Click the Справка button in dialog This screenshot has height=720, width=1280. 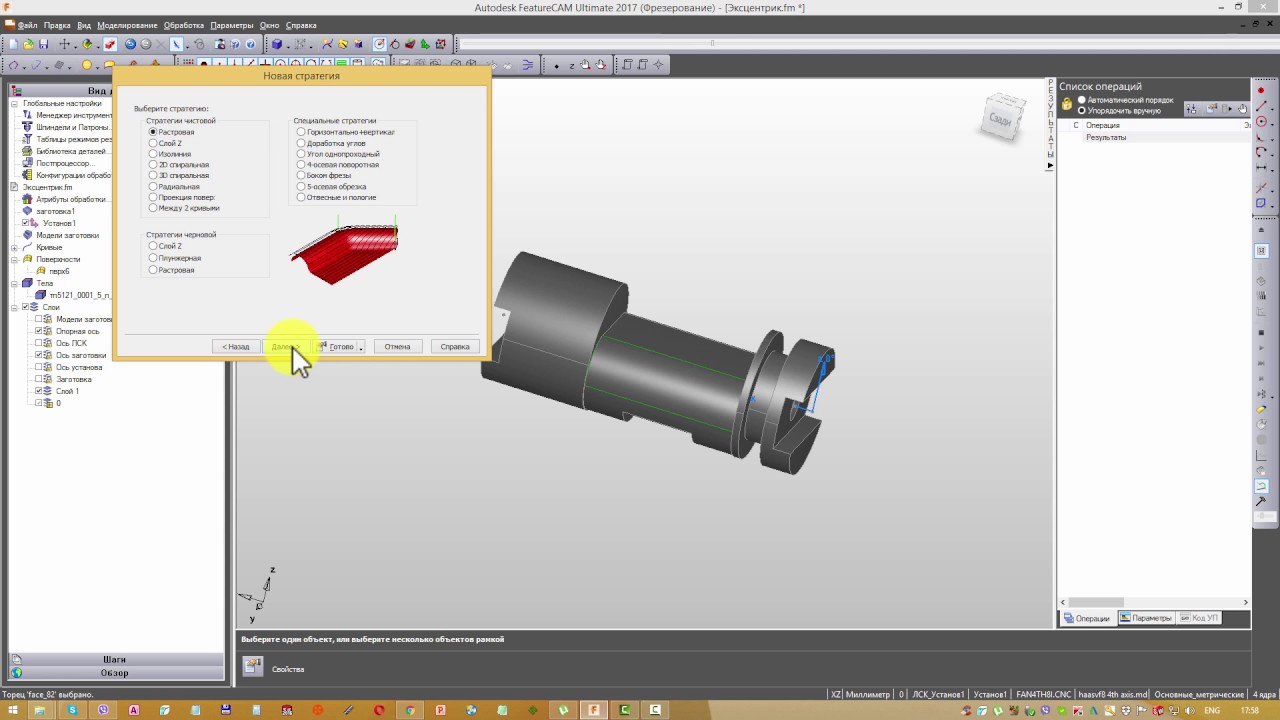click(x=455, y=347)
